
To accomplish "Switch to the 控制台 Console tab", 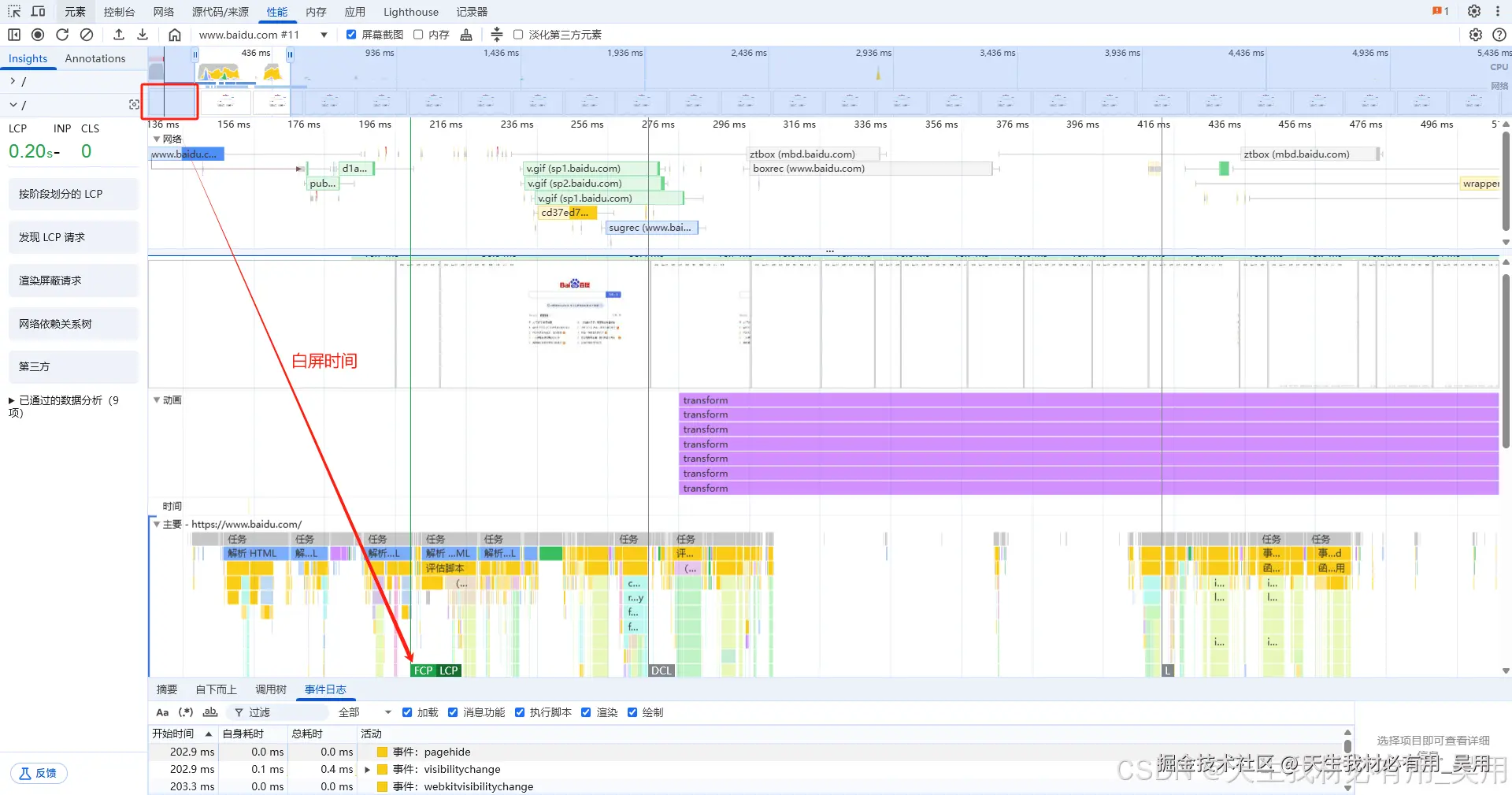I will tap(119, 12).
